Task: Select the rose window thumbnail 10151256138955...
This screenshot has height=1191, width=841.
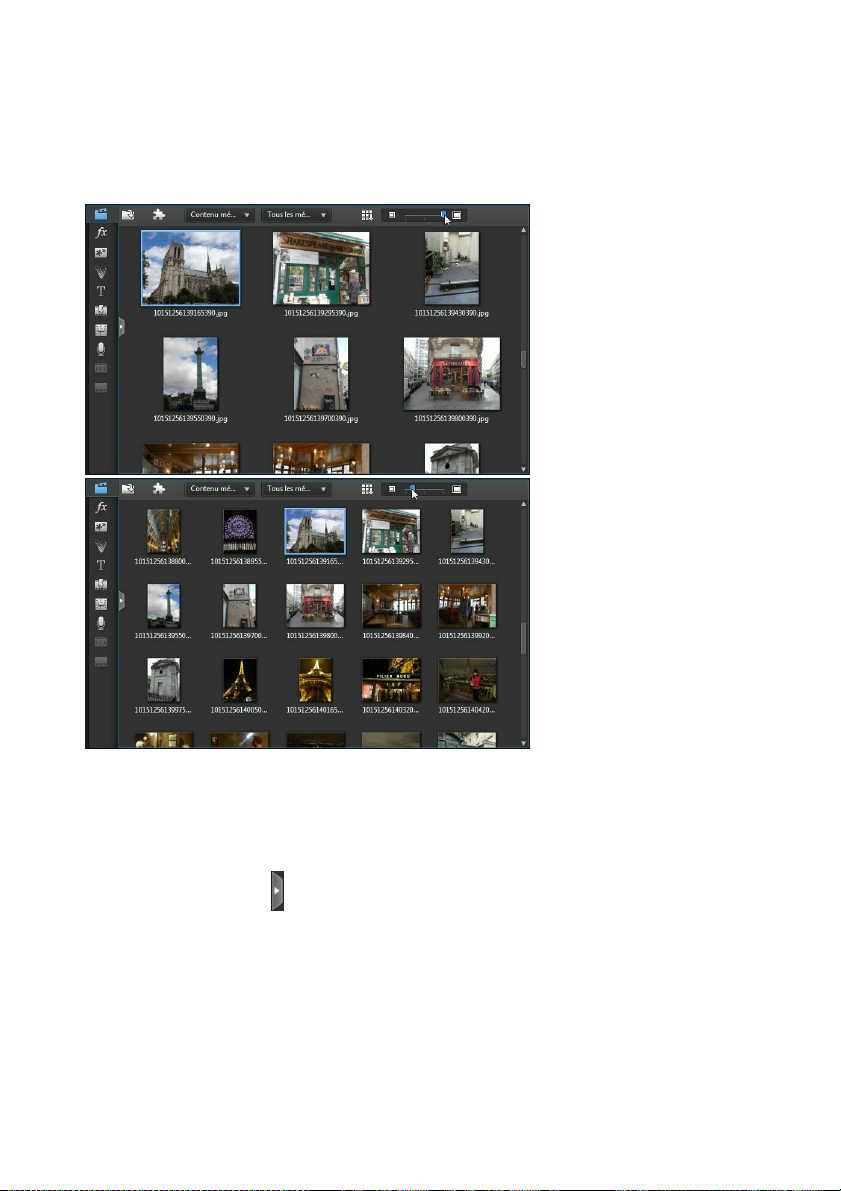Action: tap(239, 531)
